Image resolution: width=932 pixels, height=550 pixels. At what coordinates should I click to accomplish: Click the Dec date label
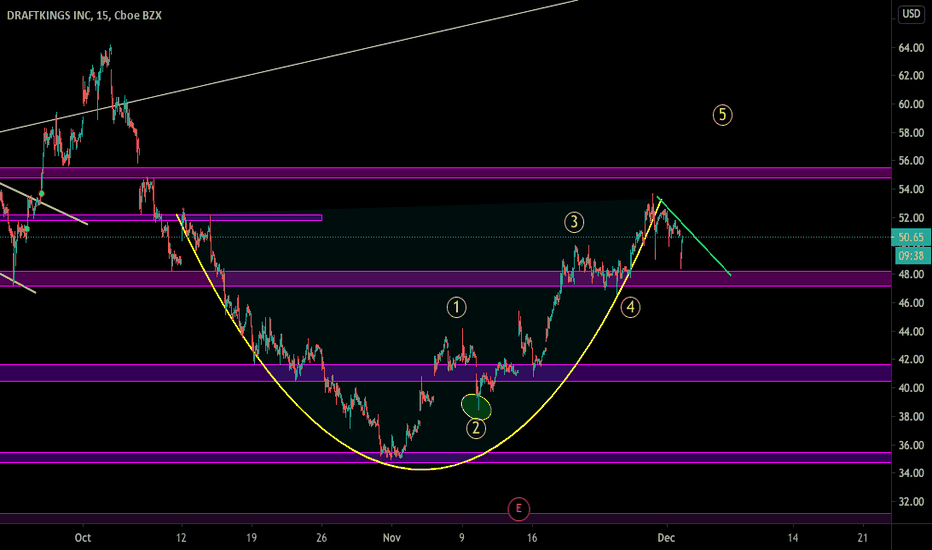tap(666, 538)
